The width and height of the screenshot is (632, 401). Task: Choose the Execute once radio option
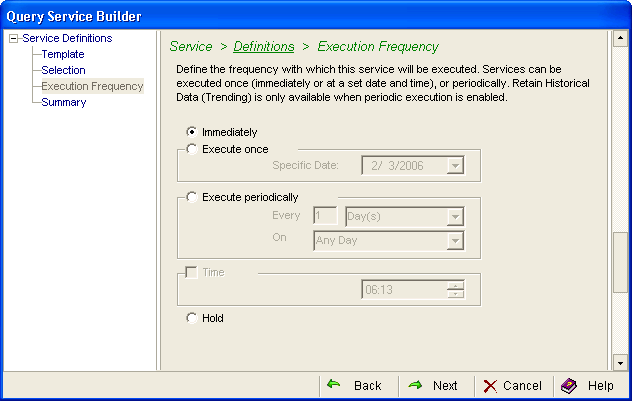pos(192,149)
